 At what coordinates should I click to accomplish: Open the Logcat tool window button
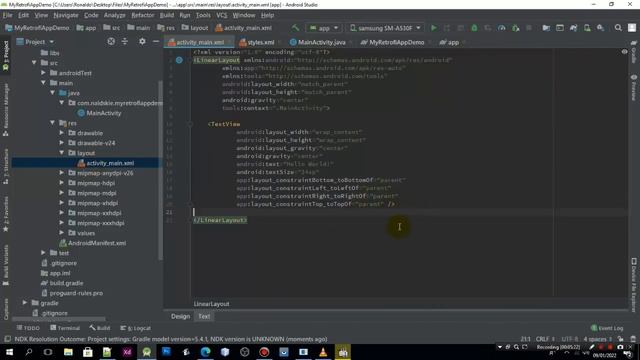(x=136, y=328)
